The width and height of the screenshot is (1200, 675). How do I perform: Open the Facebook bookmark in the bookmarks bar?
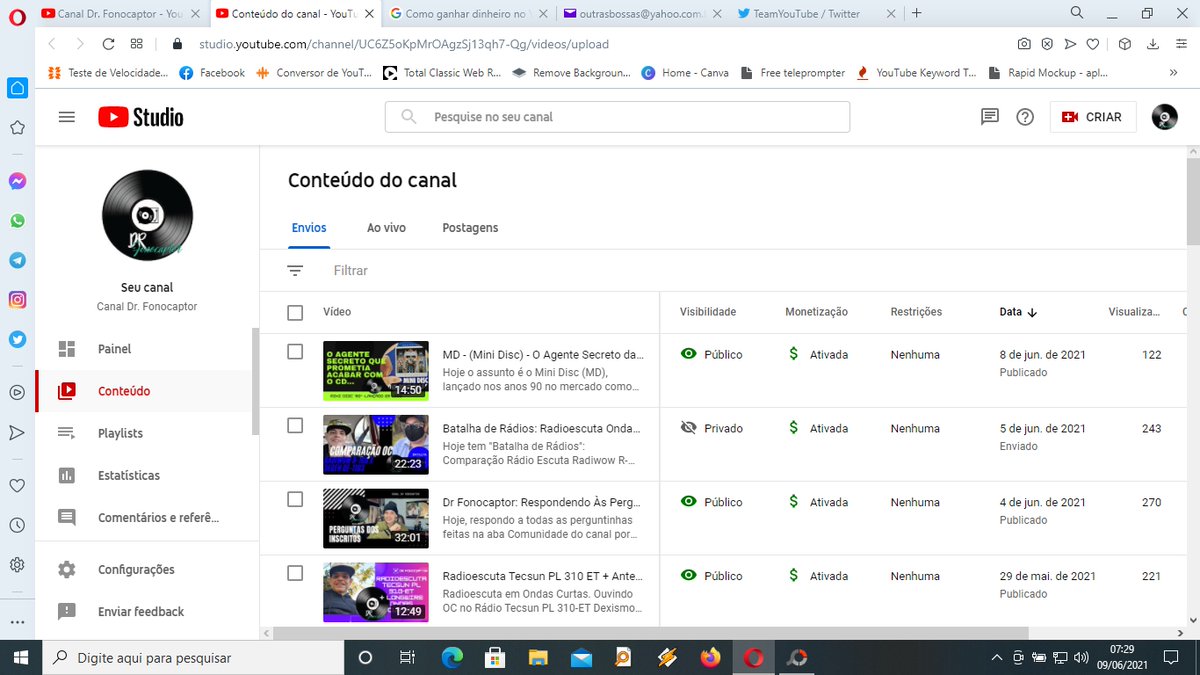click(x=212, y=73)
